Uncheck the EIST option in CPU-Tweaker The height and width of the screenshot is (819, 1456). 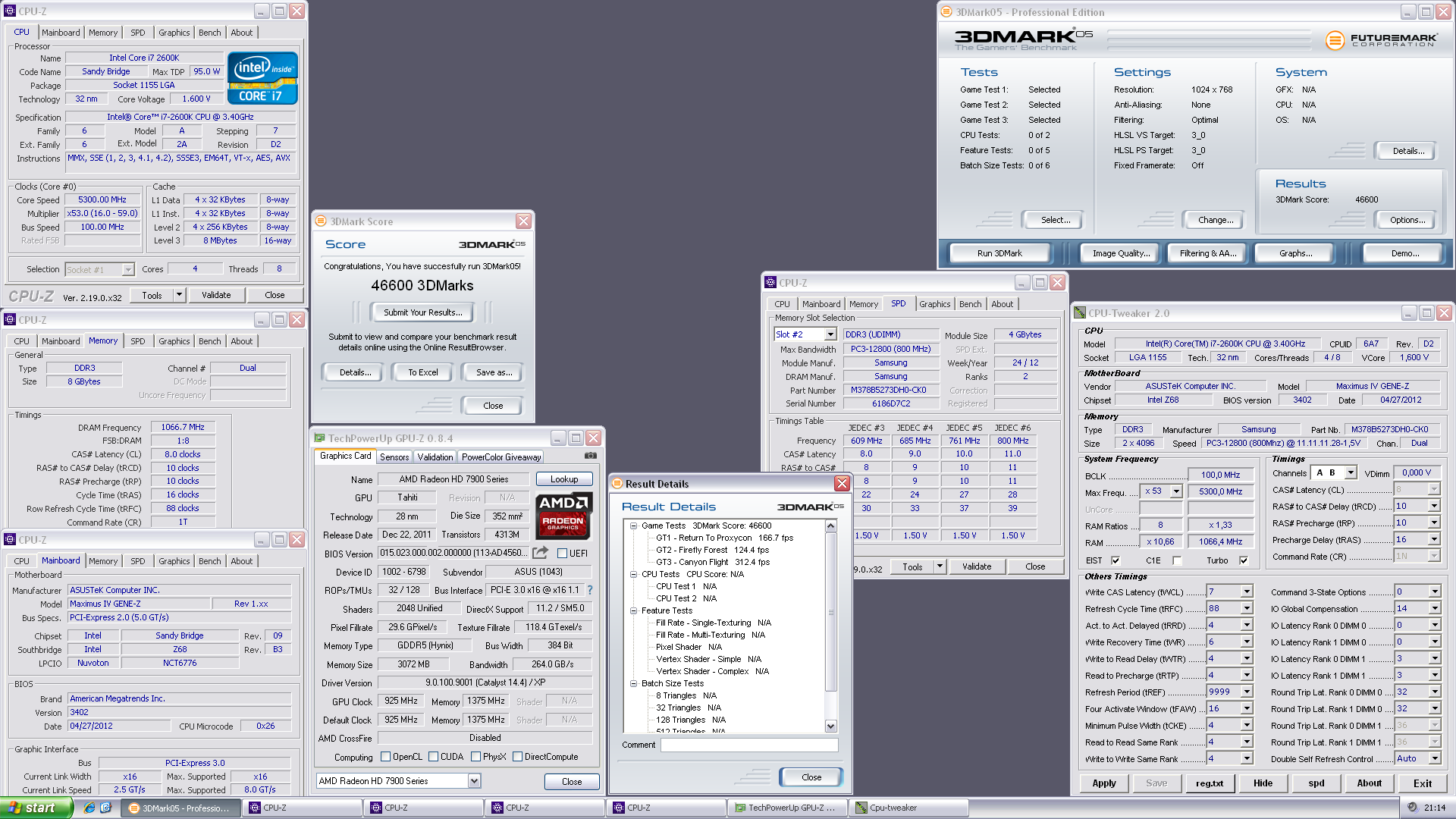click(1116, 561)
